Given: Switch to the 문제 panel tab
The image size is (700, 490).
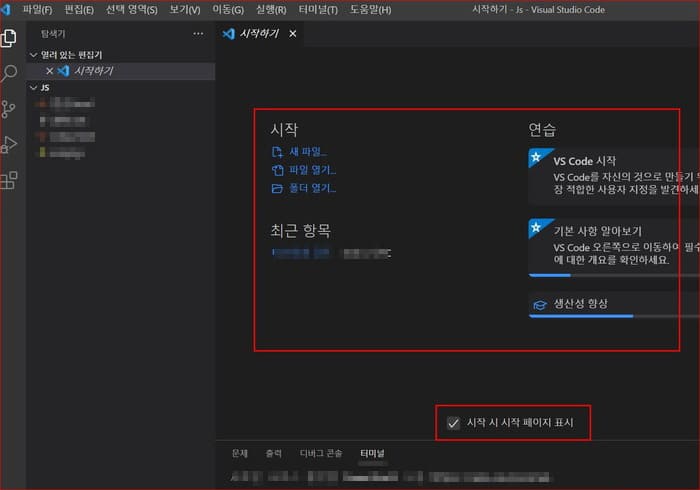Looking at the screenshot, I should (240, 453).
